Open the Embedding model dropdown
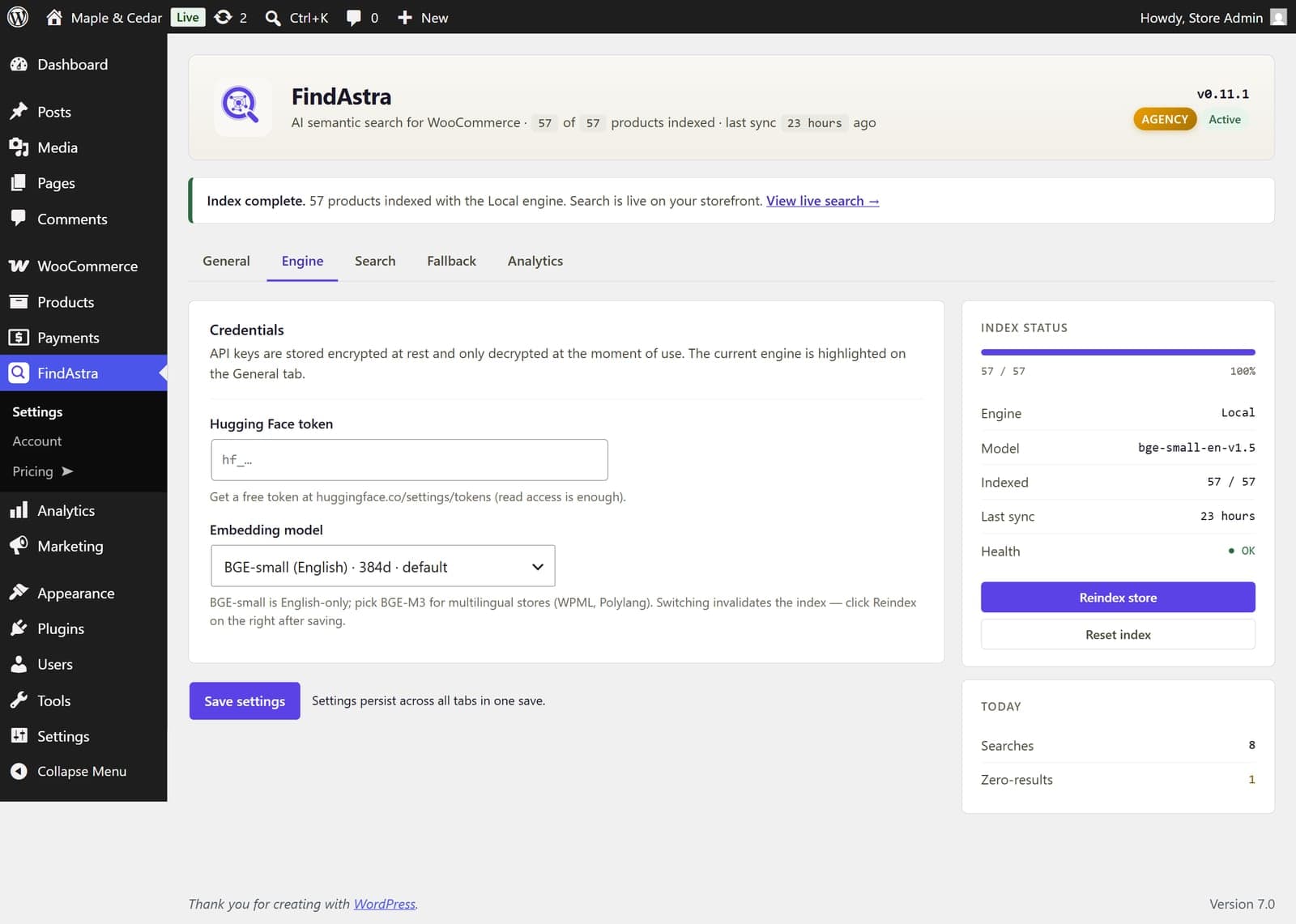The image size is (1296, 924). click(382, 566)
